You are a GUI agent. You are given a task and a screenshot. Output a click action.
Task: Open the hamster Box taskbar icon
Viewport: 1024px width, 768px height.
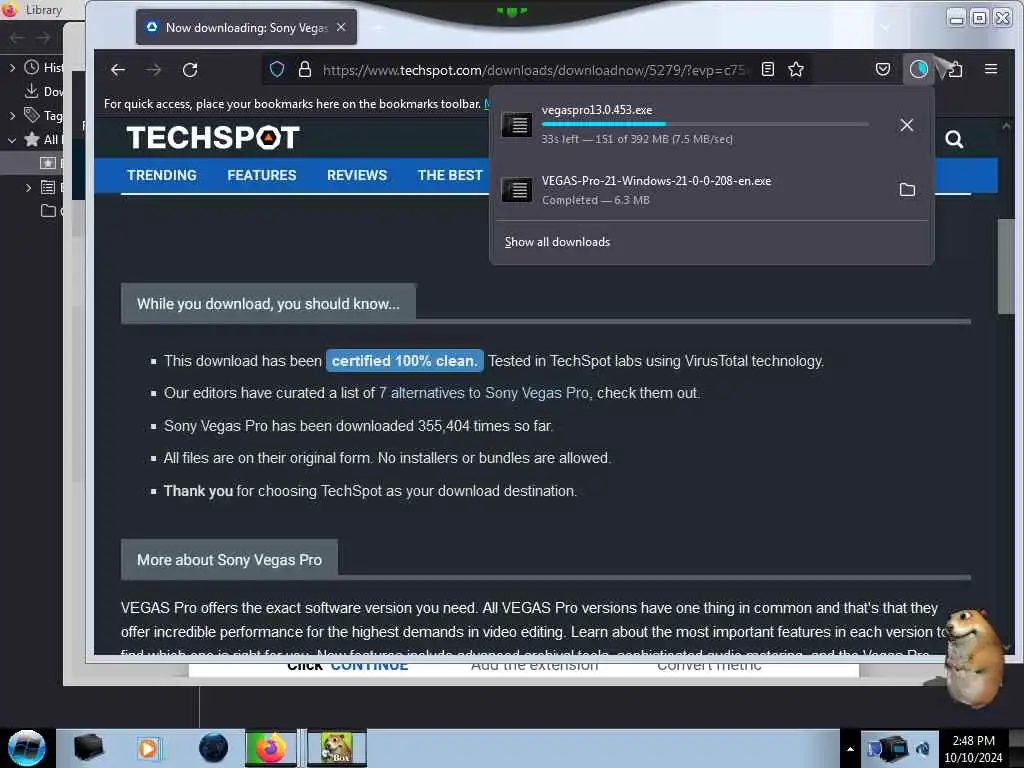pyautogui.click(x=337, y=748)
